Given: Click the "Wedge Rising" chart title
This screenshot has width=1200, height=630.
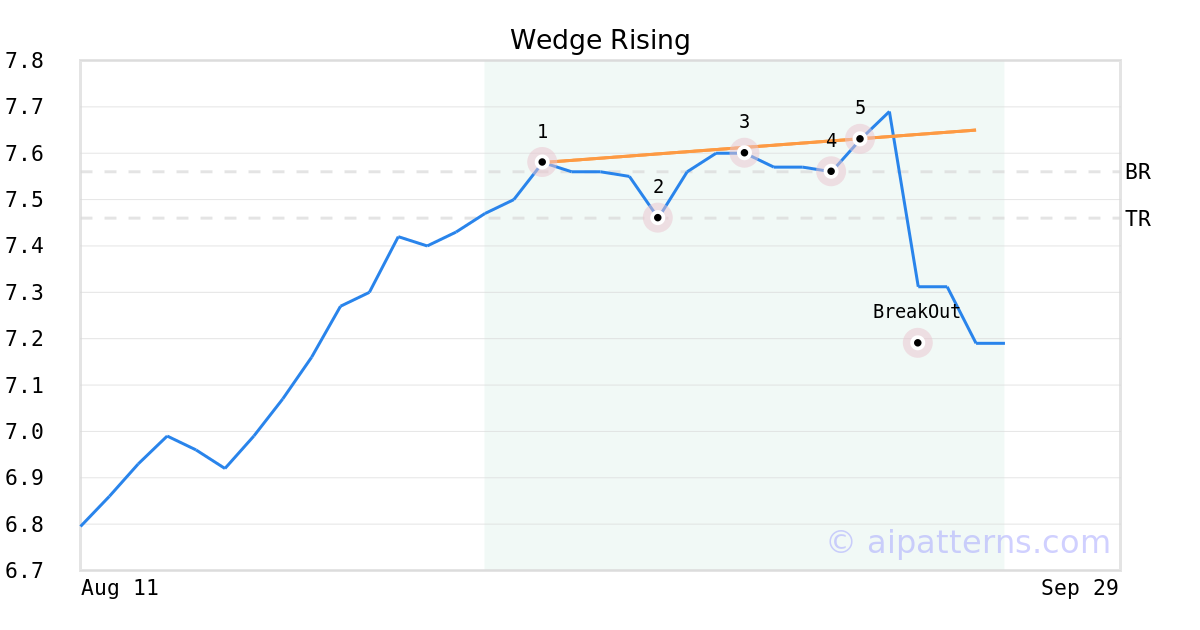Looking at the screenshot, I should pyautogui.click(x=600, y=40).
